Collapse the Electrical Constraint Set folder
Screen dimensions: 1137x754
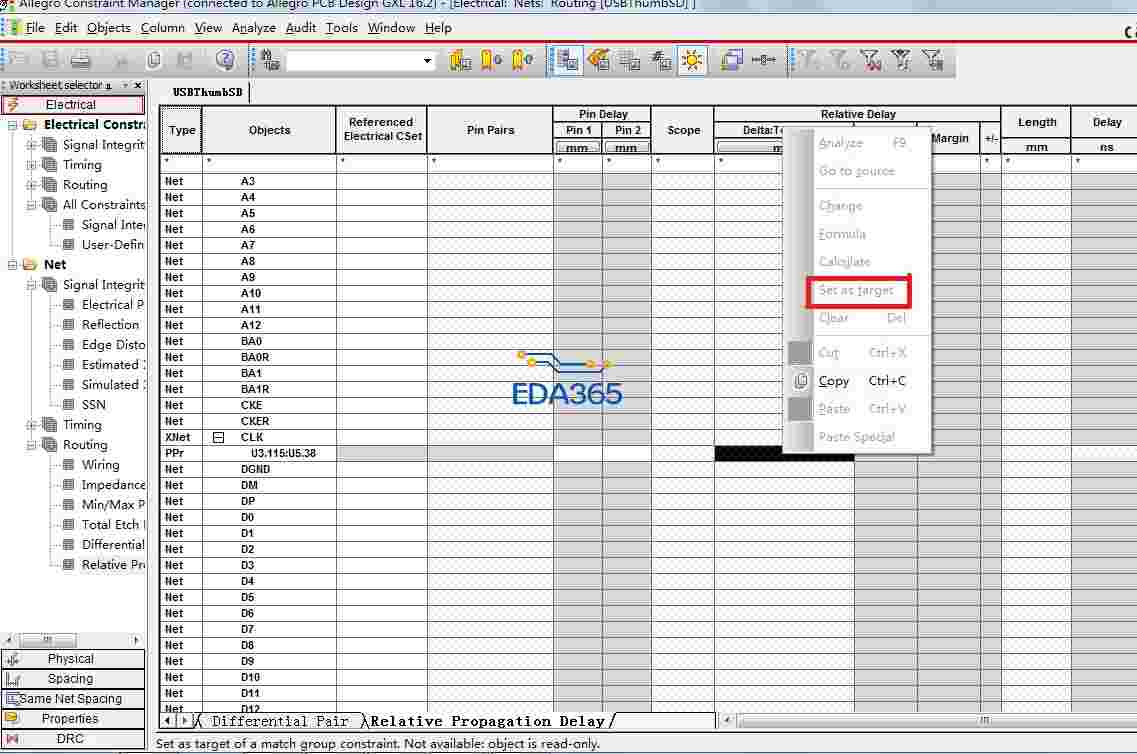click(12, 125)
